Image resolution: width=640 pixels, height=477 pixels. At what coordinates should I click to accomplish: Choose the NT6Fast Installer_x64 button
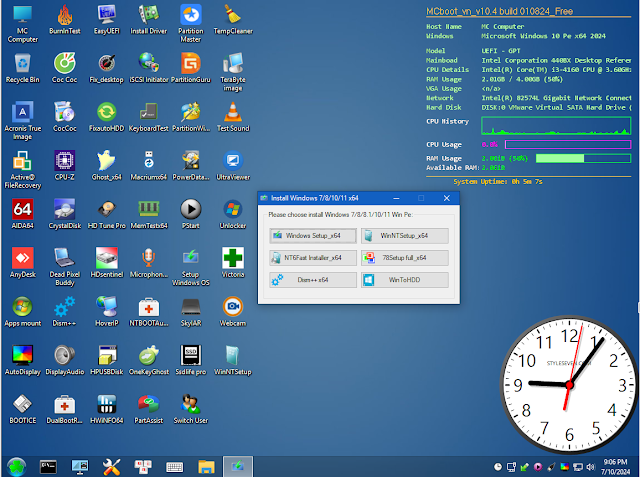click(x=308, y=258)
